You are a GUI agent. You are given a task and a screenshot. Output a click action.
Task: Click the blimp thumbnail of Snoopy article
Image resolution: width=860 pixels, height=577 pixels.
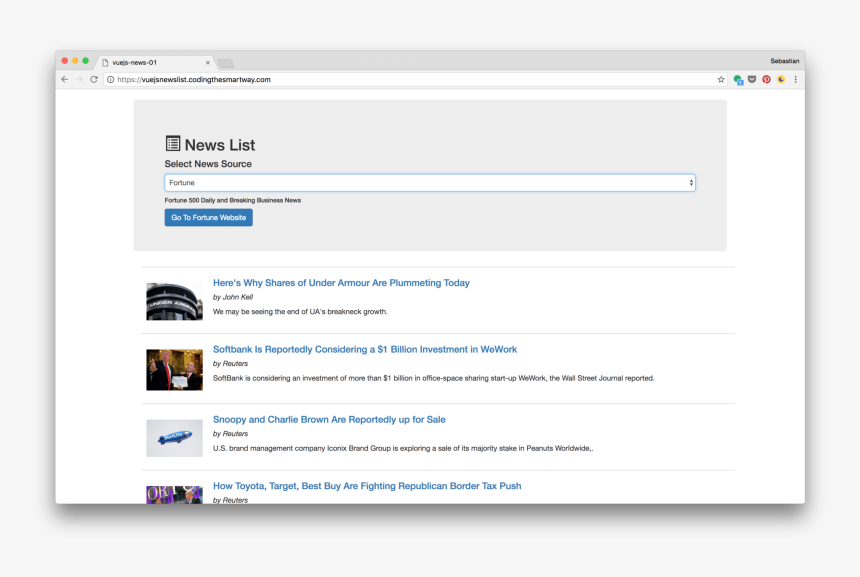pyautogui.click(x=174, y=438)
